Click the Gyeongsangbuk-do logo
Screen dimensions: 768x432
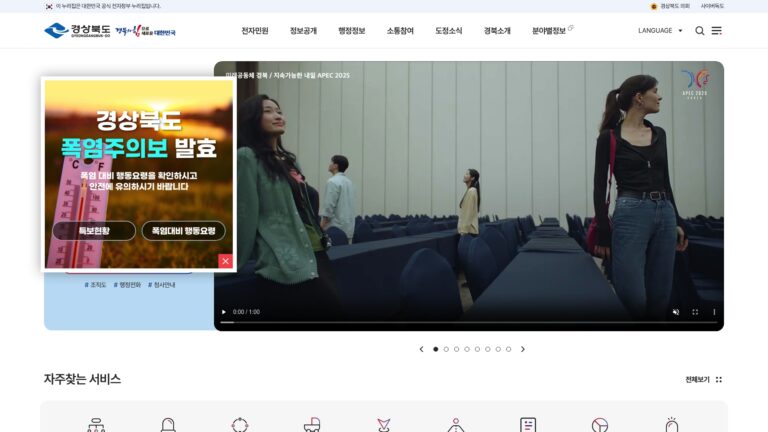point(77,30)
